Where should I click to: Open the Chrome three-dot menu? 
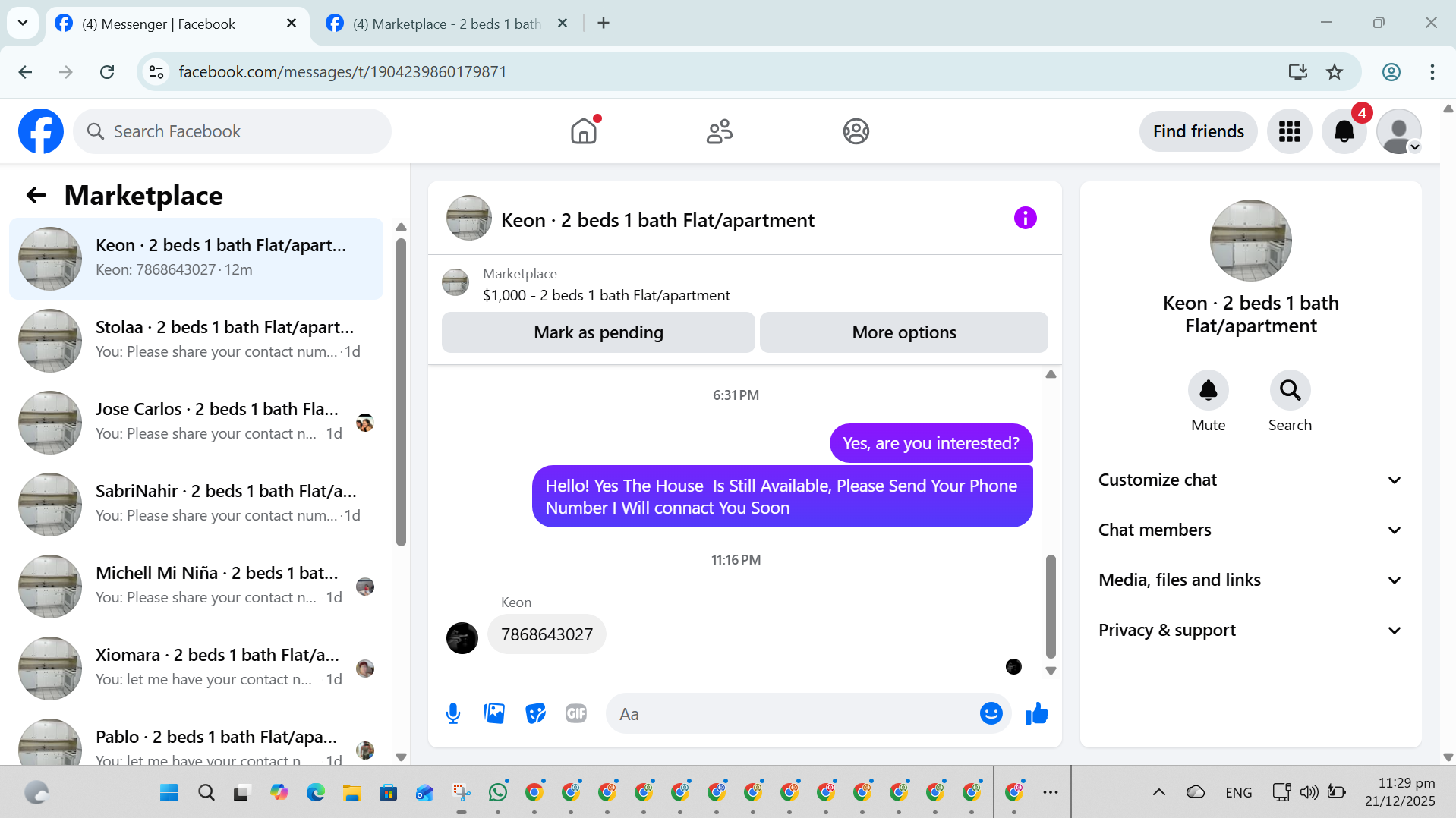pos(1432,71)
